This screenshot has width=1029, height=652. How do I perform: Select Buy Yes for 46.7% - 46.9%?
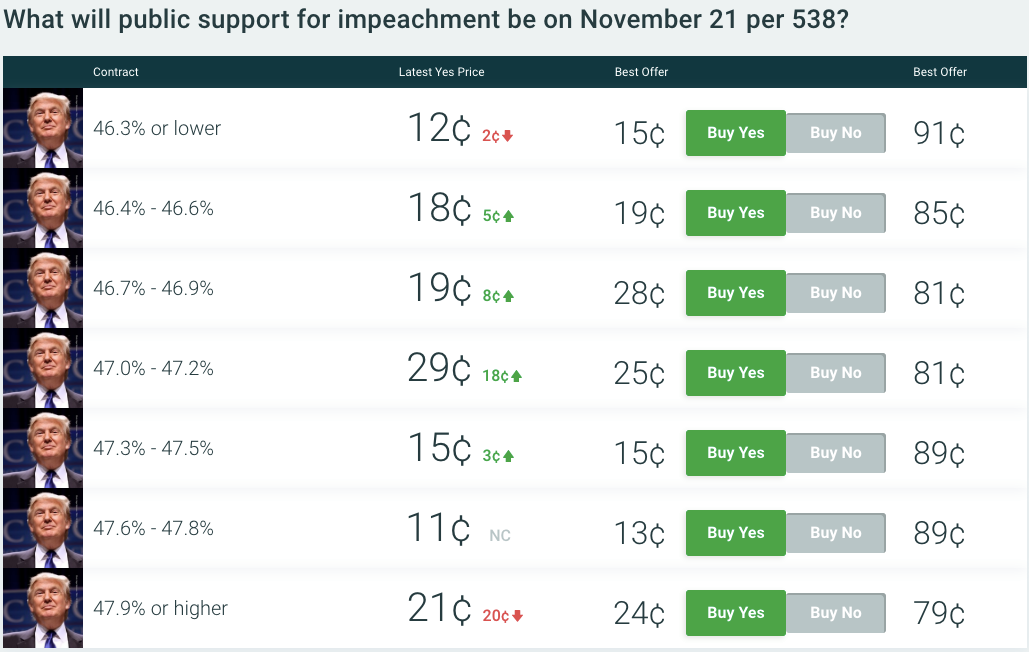pos(736,293)
